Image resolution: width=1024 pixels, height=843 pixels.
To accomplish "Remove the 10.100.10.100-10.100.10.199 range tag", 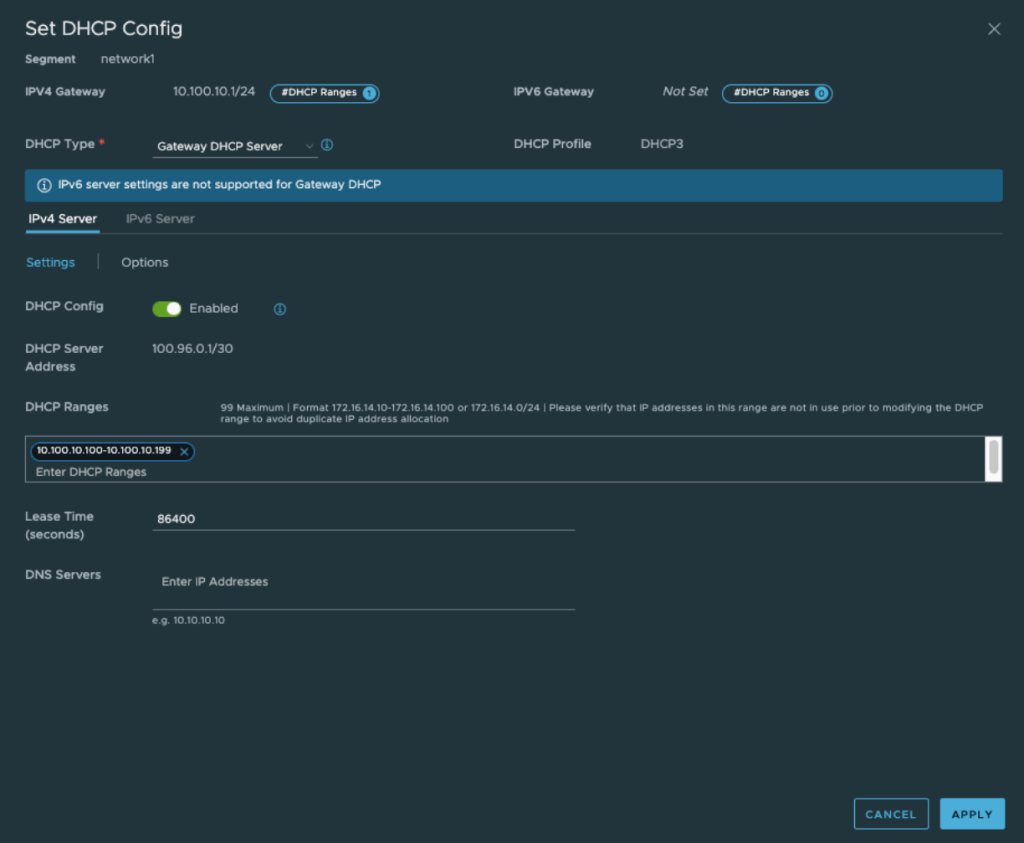I will click(184, 452).
